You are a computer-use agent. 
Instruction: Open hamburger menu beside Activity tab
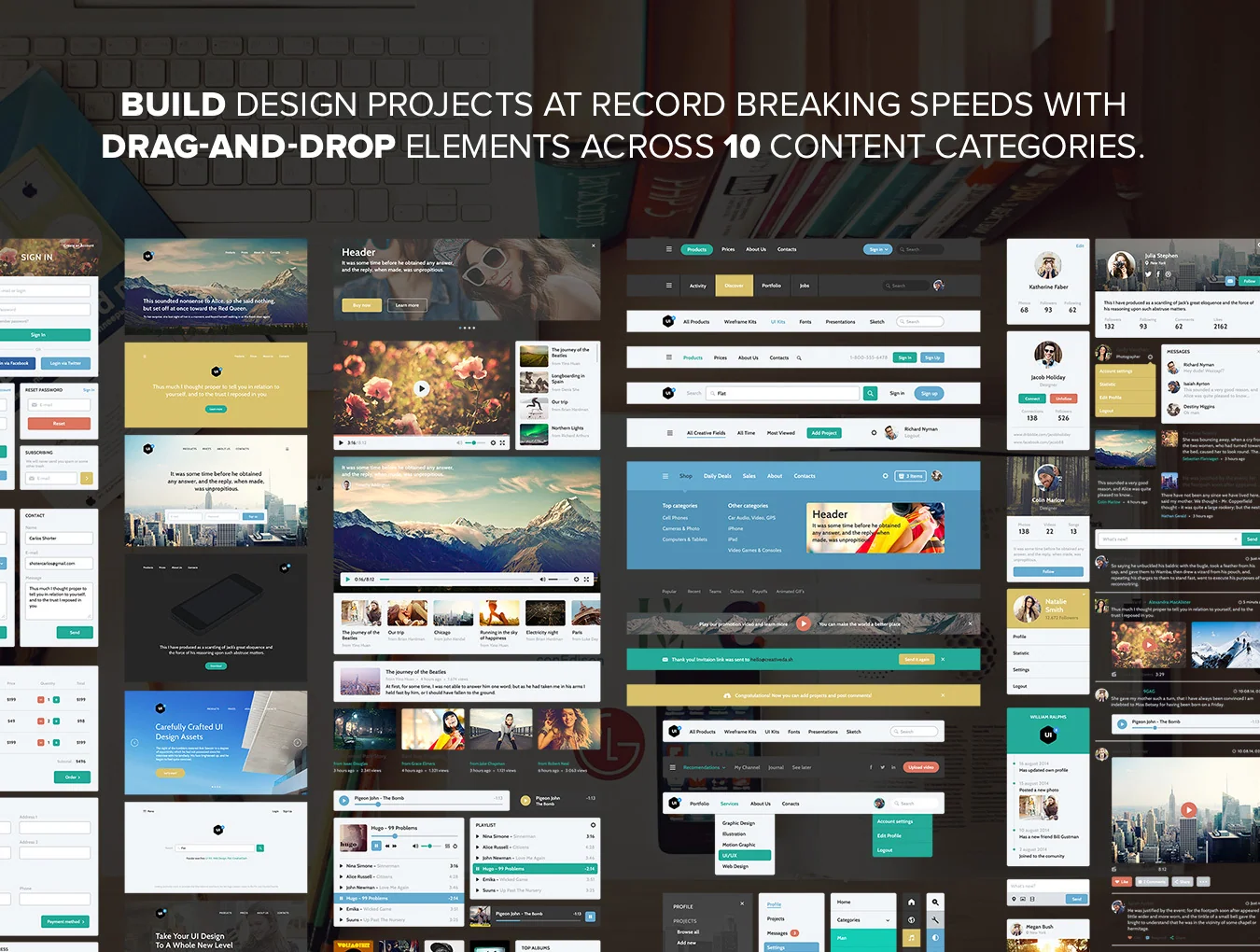click(668, 286)
